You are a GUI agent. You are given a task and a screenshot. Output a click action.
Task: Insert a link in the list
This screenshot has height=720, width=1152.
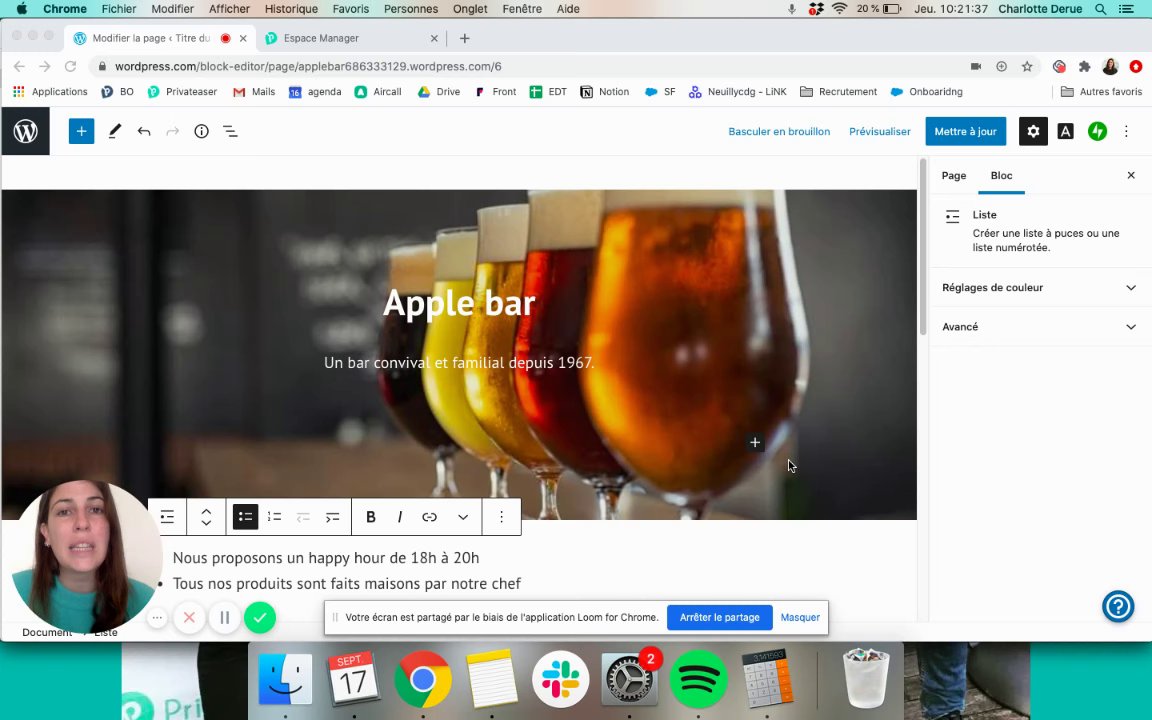click(x=430, y=517)
